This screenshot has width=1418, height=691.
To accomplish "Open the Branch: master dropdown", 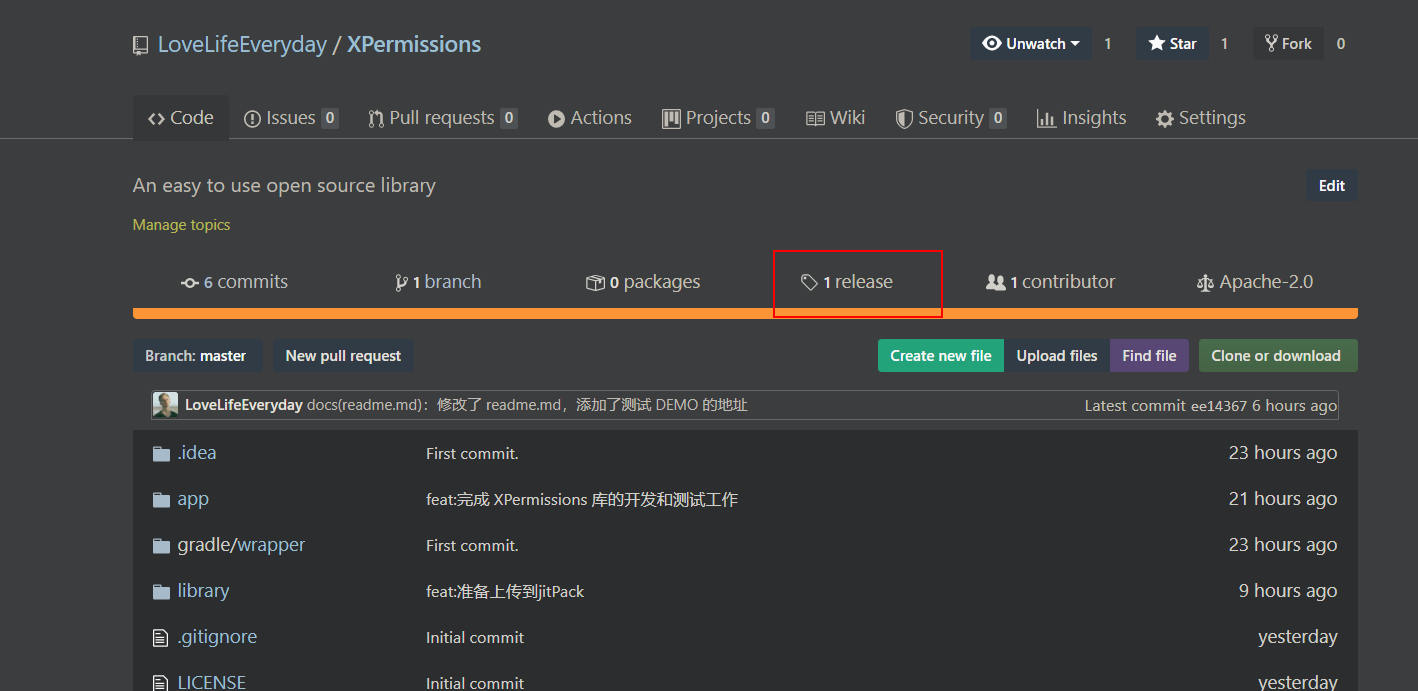I will pyautogui.click(x=198, y=356).
